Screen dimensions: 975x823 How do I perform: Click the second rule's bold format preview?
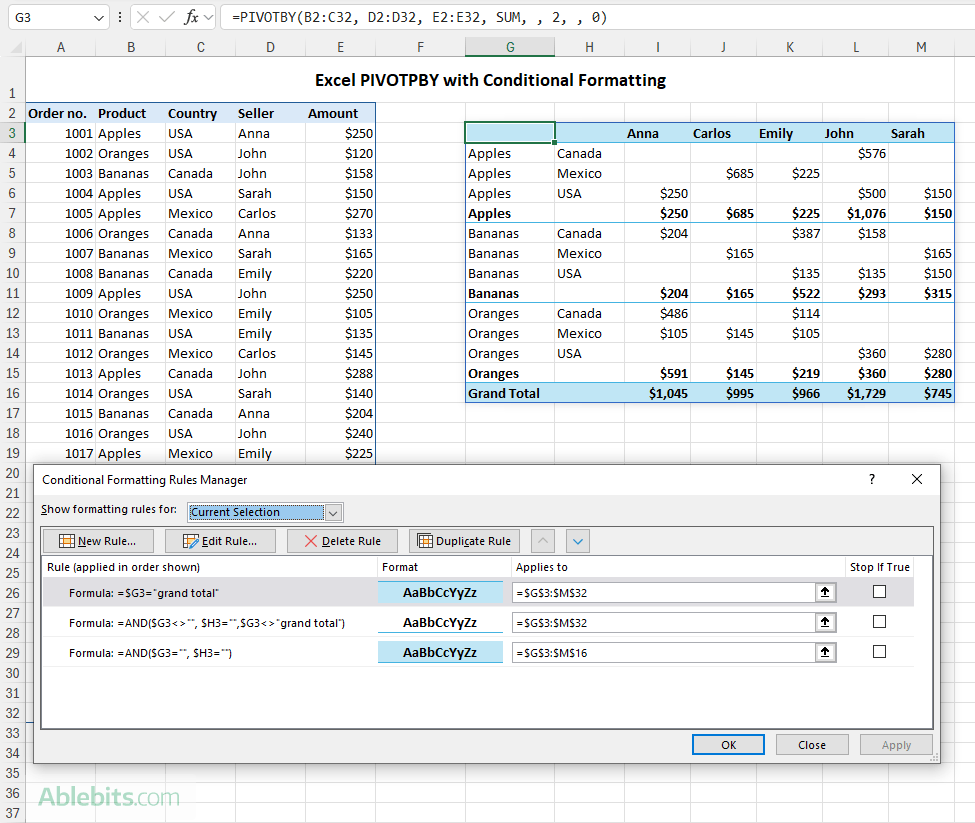click(440, 622)
